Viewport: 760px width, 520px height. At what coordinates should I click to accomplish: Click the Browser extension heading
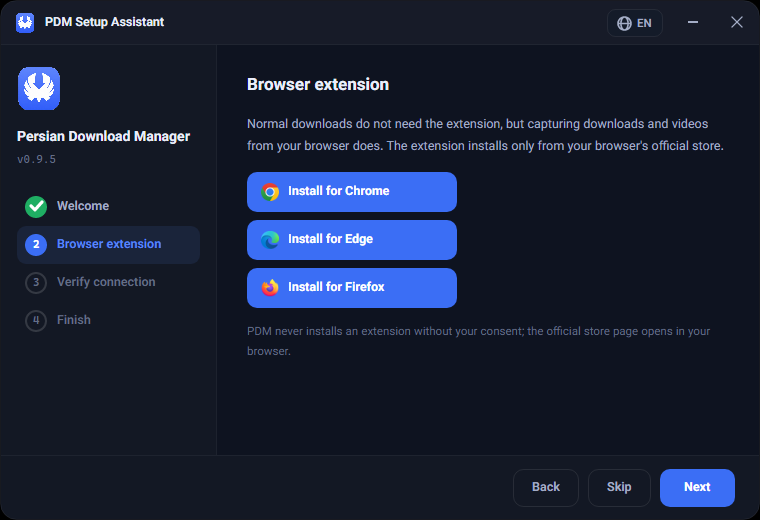click(x=318, y=85)
